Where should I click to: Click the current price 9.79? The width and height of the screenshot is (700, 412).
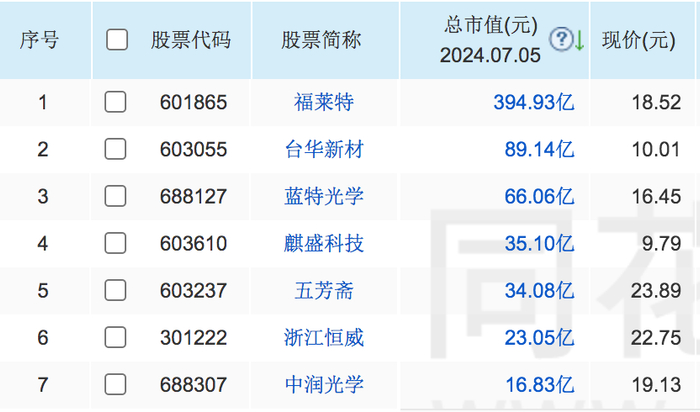[x=662, y=243]
